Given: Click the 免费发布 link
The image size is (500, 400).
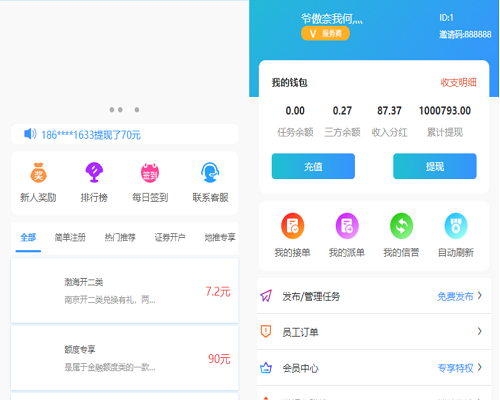Looking at the screenshot, I should point(455,296).
